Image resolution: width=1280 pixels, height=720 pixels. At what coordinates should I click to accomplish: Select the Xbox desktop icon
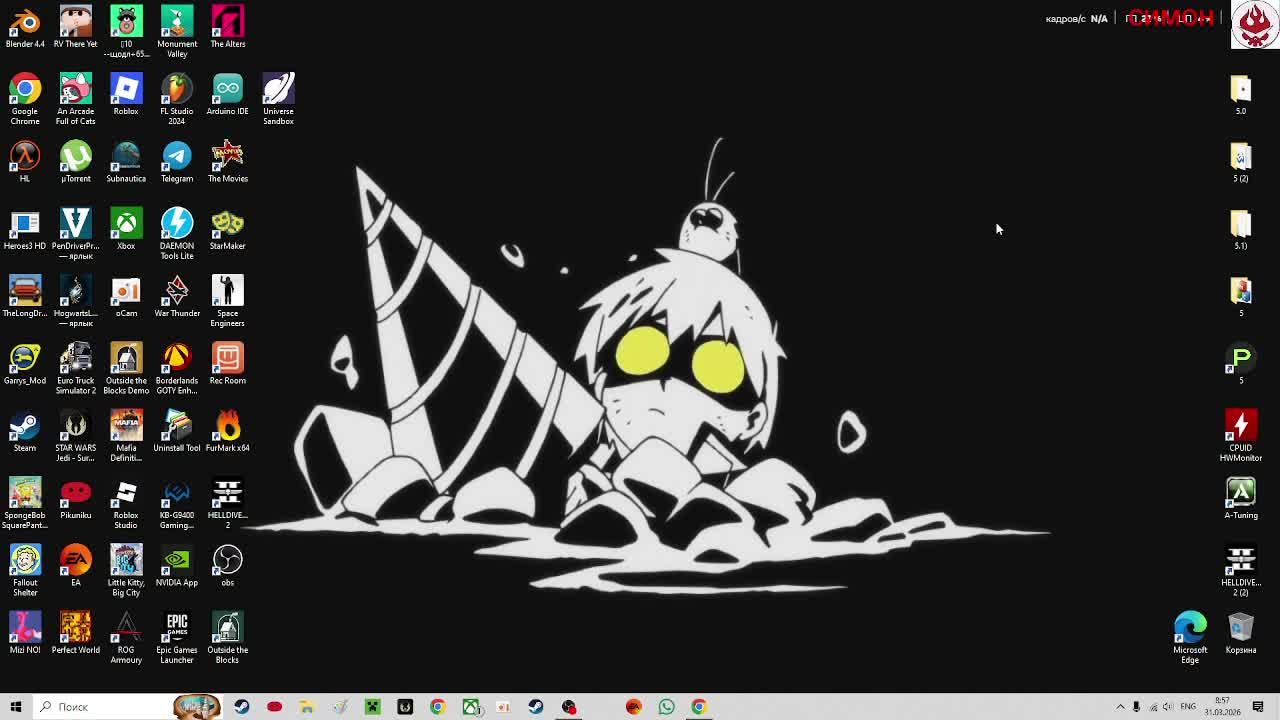click(126, 229)
